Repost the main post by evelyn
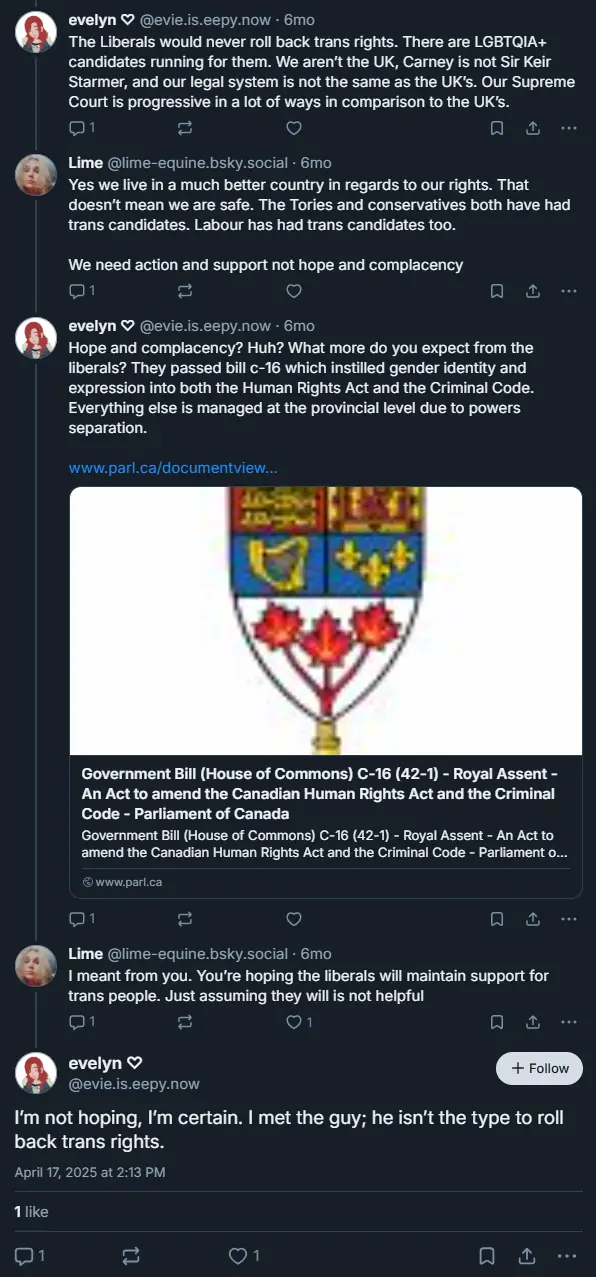 pos(131,1255)
